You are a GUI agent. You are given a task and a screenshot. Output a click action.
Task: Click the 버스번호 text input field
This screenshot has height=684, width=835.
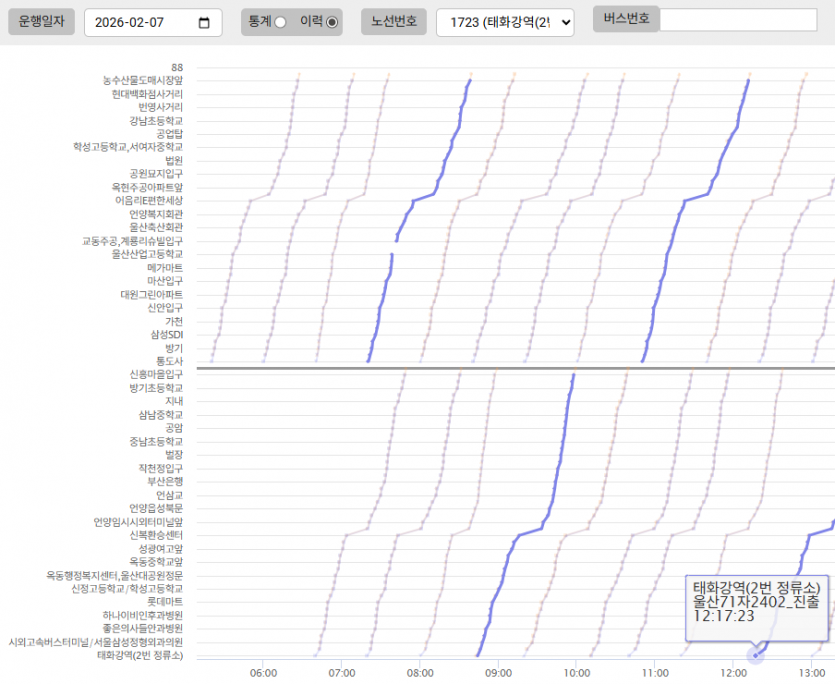(x=738, y=20)
